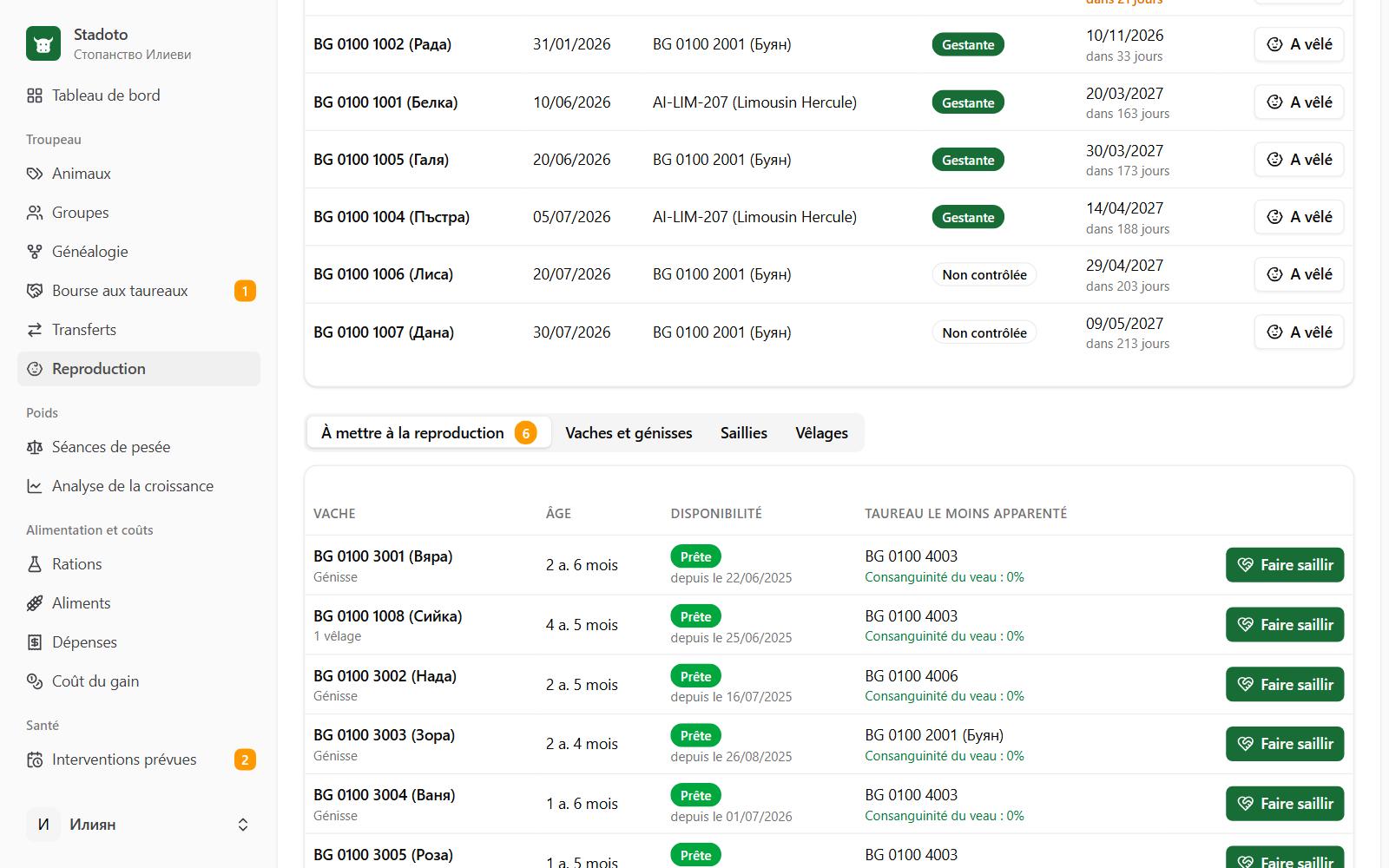The image size is (1389, 868).
Task: Open the Rations flask icon
Action: [x=35, y=564]
